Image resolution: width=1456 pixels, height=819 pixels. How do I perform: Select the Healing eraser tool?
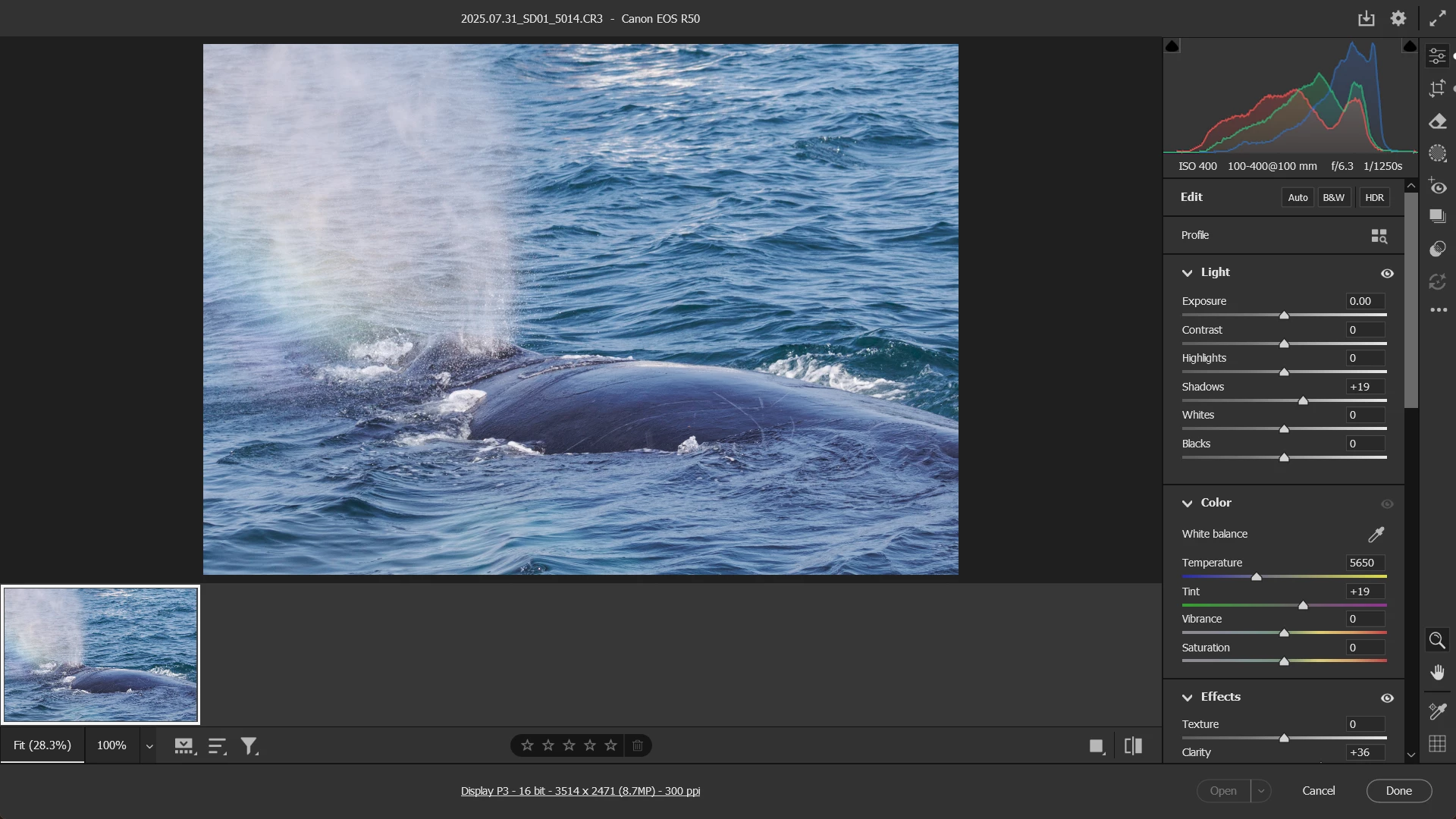pos(1437,121)
